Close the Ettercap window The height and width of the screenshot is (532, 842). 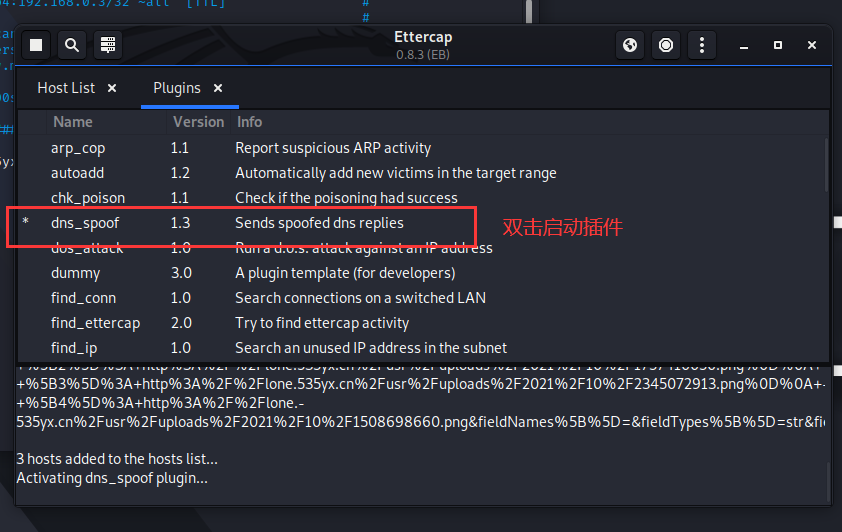point(812,45)
